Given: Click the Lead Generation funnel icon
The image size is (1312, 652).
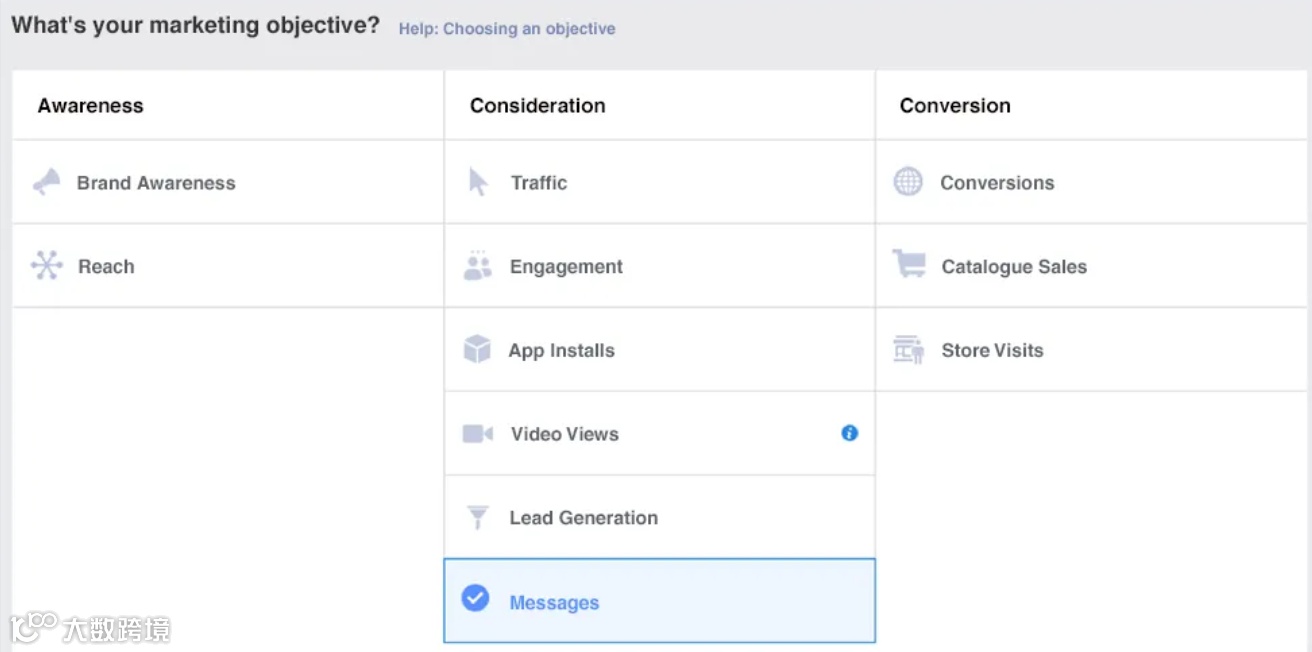Looking at the screenshot, I should pyautogui.click(x=478, y=518).
